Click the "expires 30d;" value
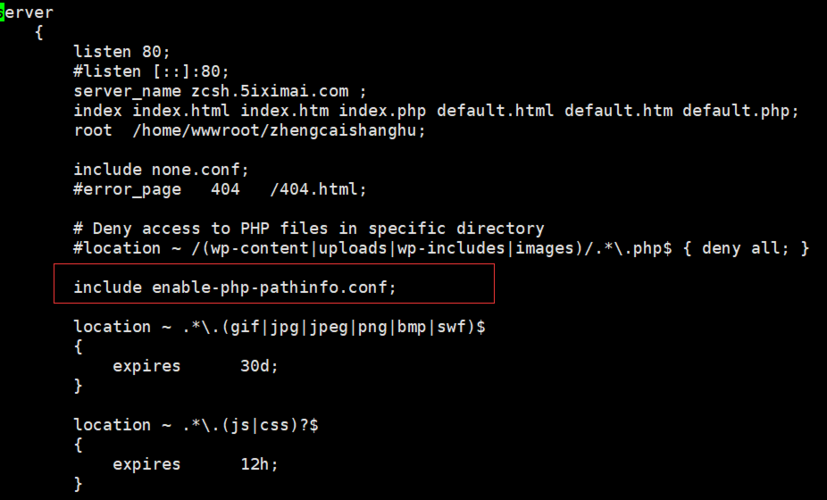This screenshot has width=827, height=500. pyautogui.click(x=195, y=366)
